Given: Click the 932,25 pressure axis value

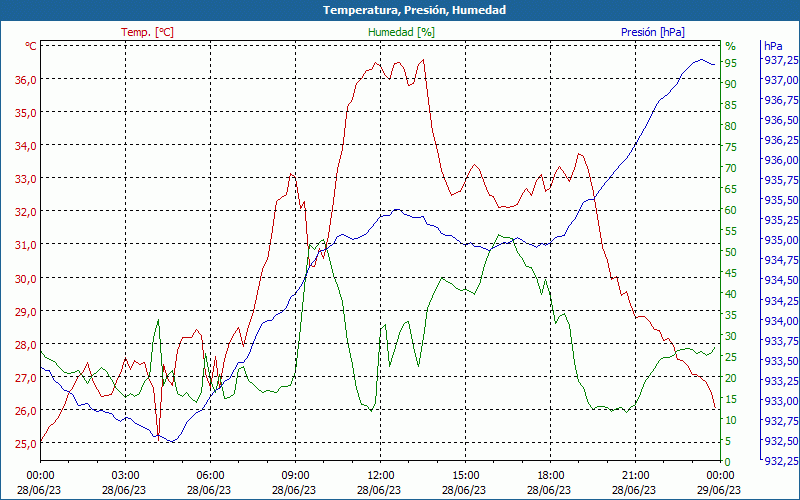Looking at the screenshot, I should [781, 461].
